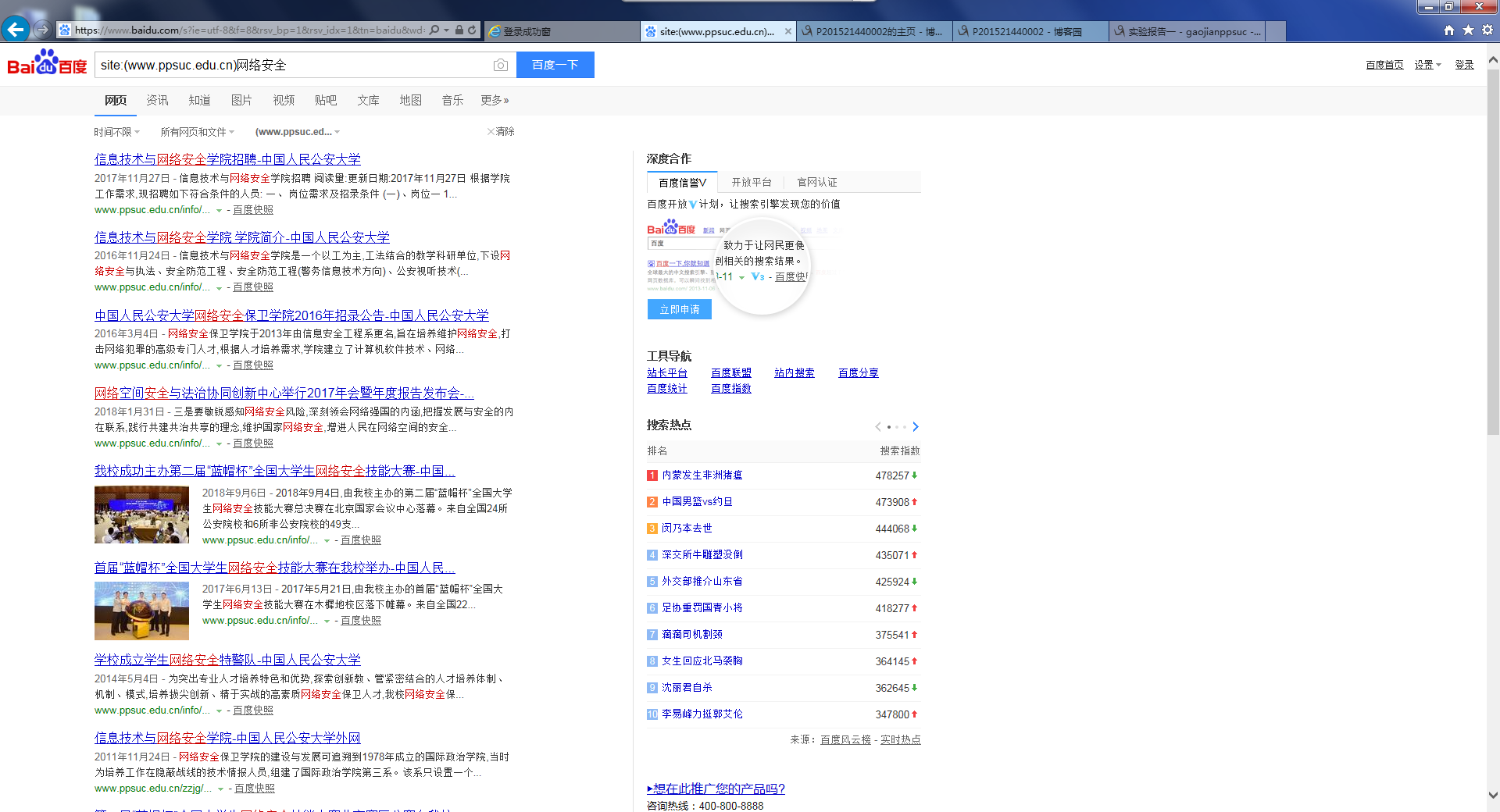Open thumbnail of 第二届蓝帽杯 result

[141, 515]
